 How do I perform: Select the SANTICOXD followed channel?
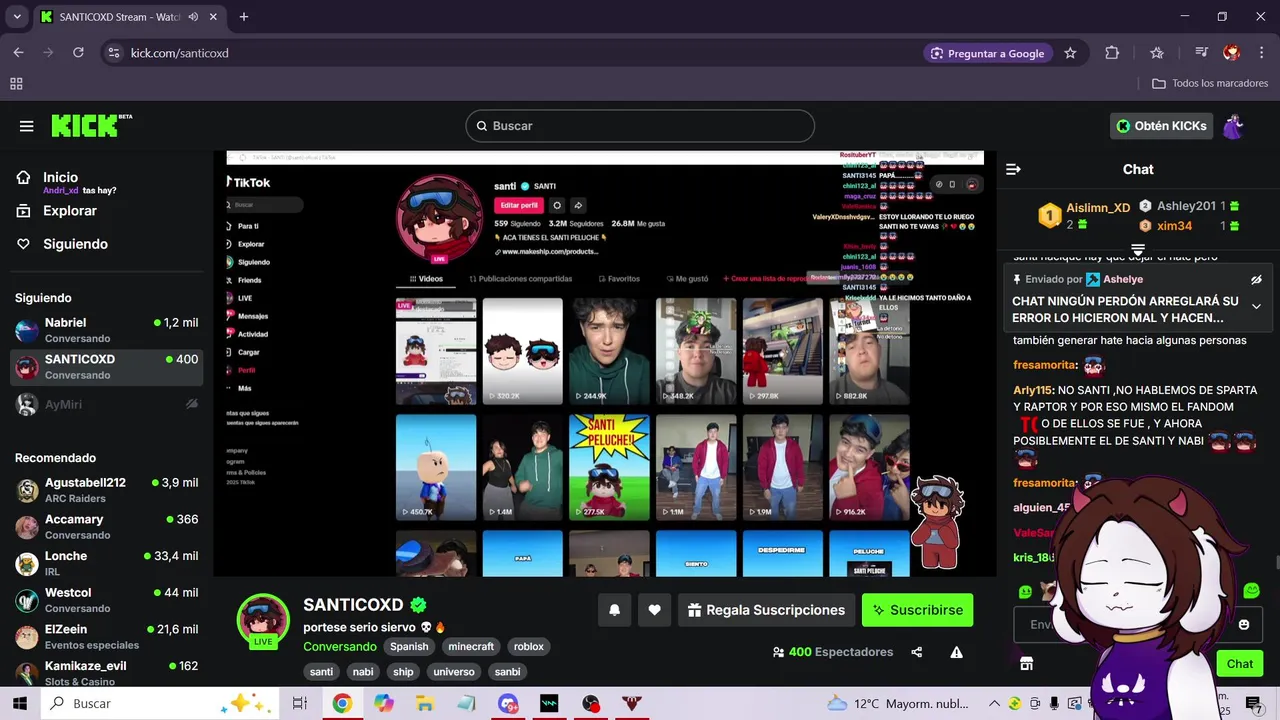pos(108,367)
